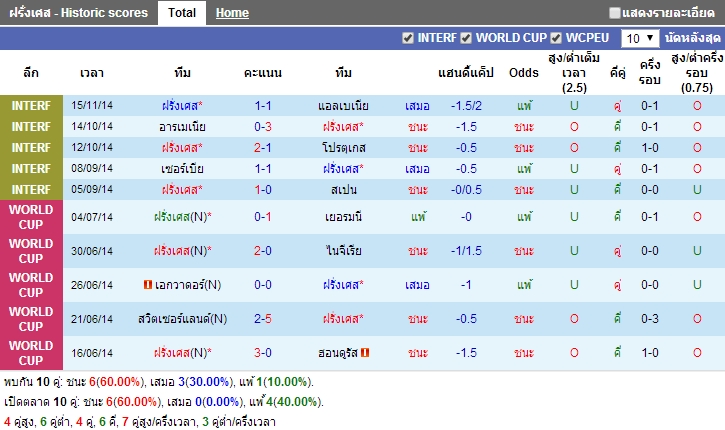Viewport: 725px width, 430px height.
Task: Click the Odds column header
Action: (524, 73)
